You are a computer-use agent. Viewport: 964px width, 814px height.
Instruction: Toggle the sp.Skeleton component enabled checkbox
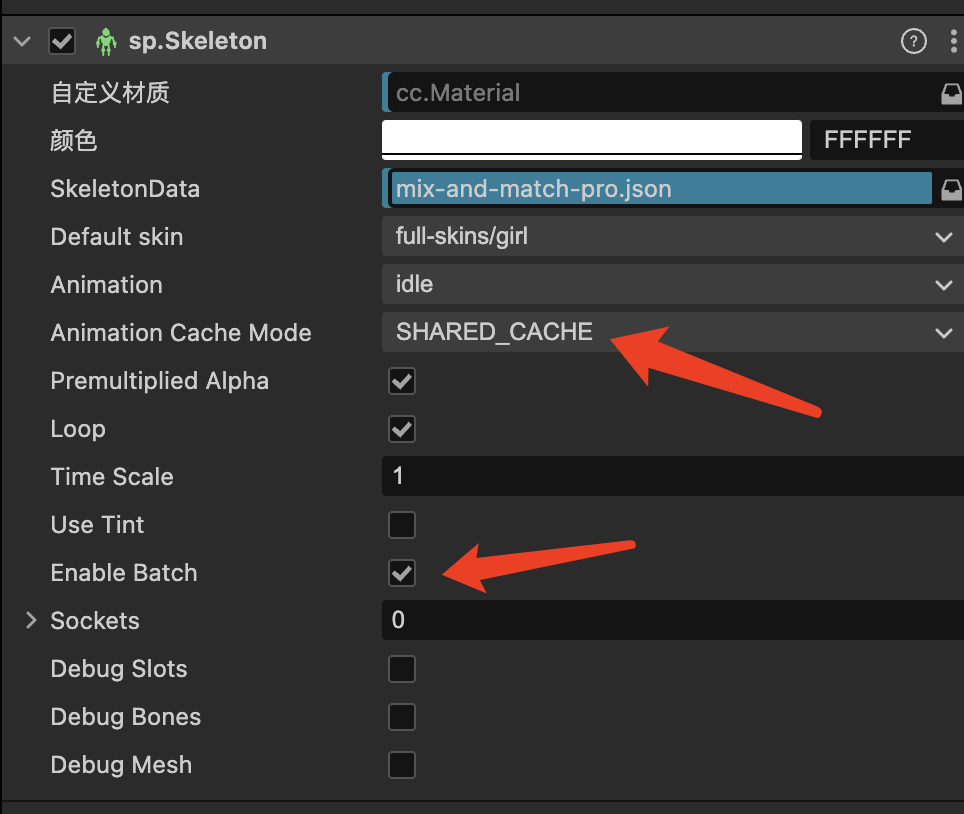62,41
